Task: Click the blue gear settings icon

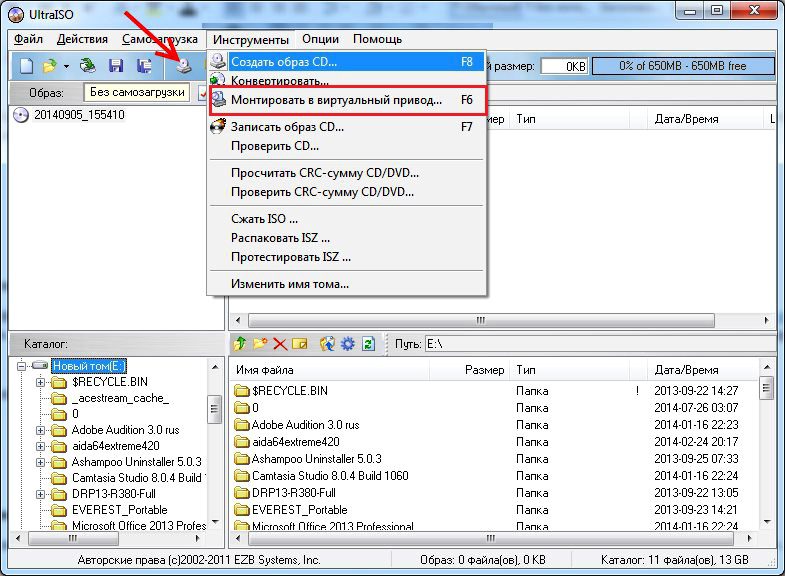Action: [x=348, y=344]
